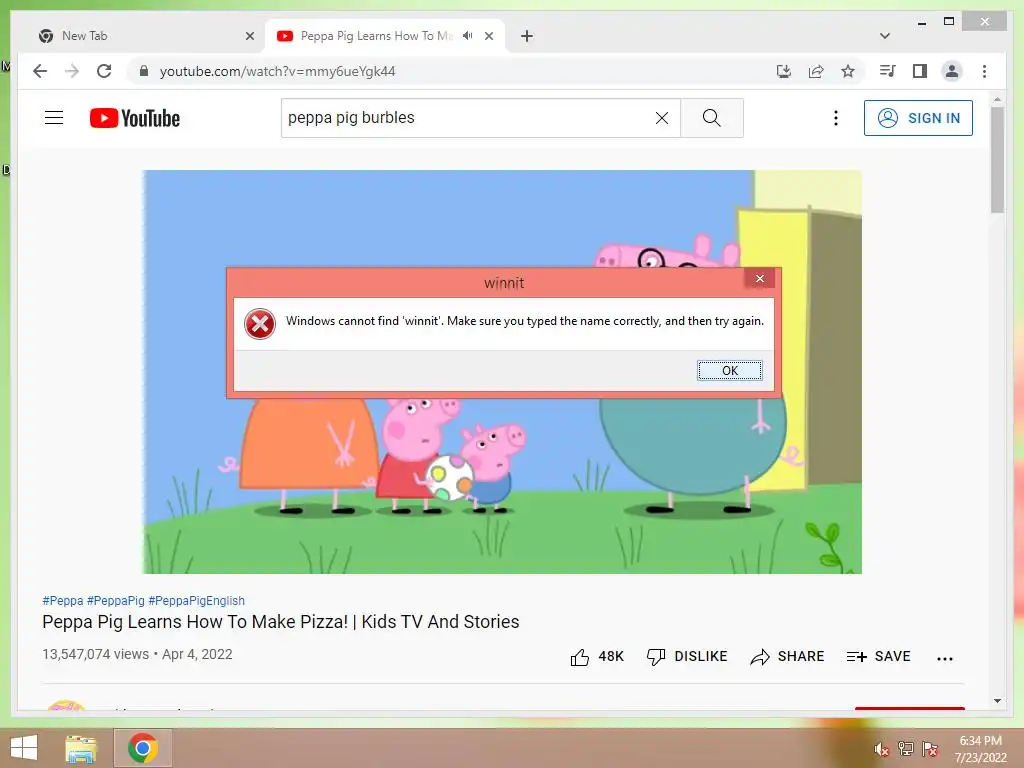This screenshot has width=1024, height=768.
Task: Like the video with the 48K thumbs up
Action: point(597,656)
